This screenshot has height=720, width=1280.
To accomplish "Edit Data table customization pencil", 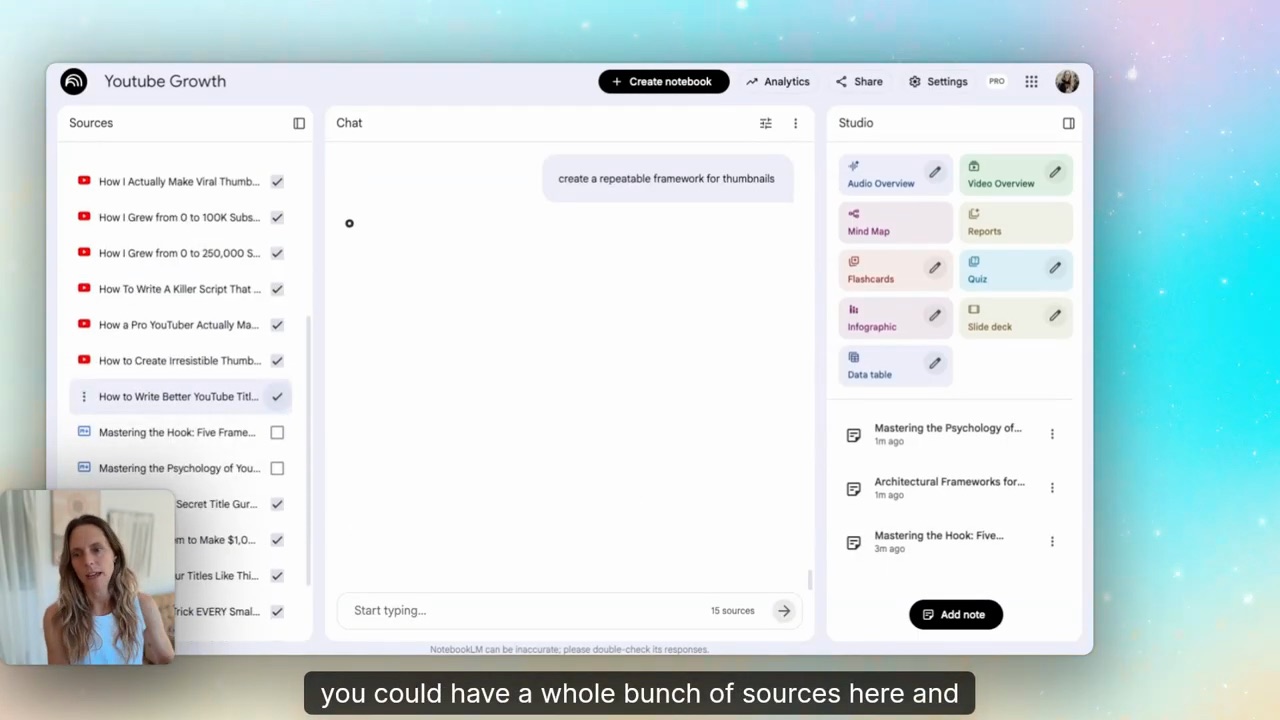I will (x=935, y=364).
